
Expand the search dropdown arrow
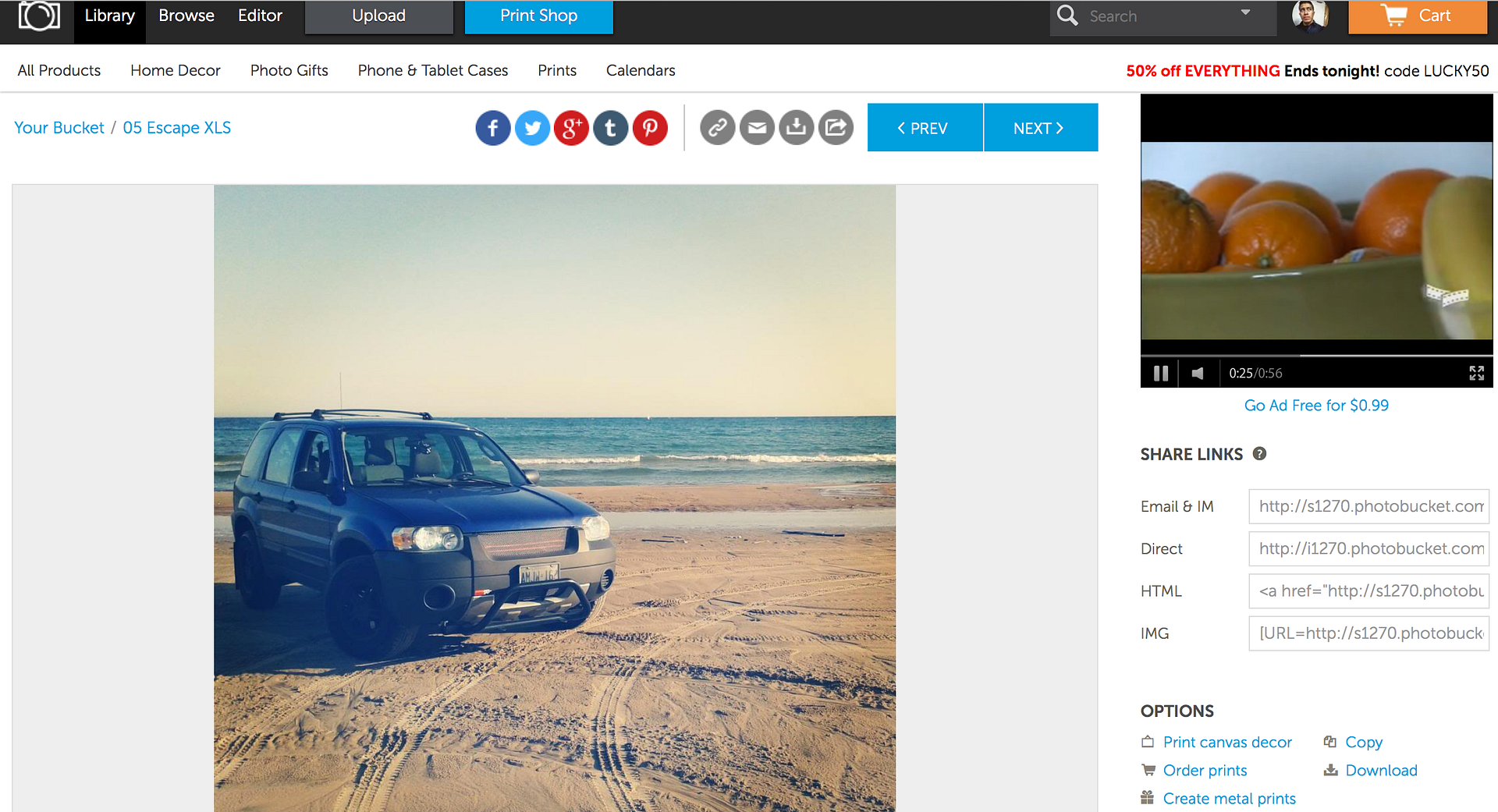1245,12
